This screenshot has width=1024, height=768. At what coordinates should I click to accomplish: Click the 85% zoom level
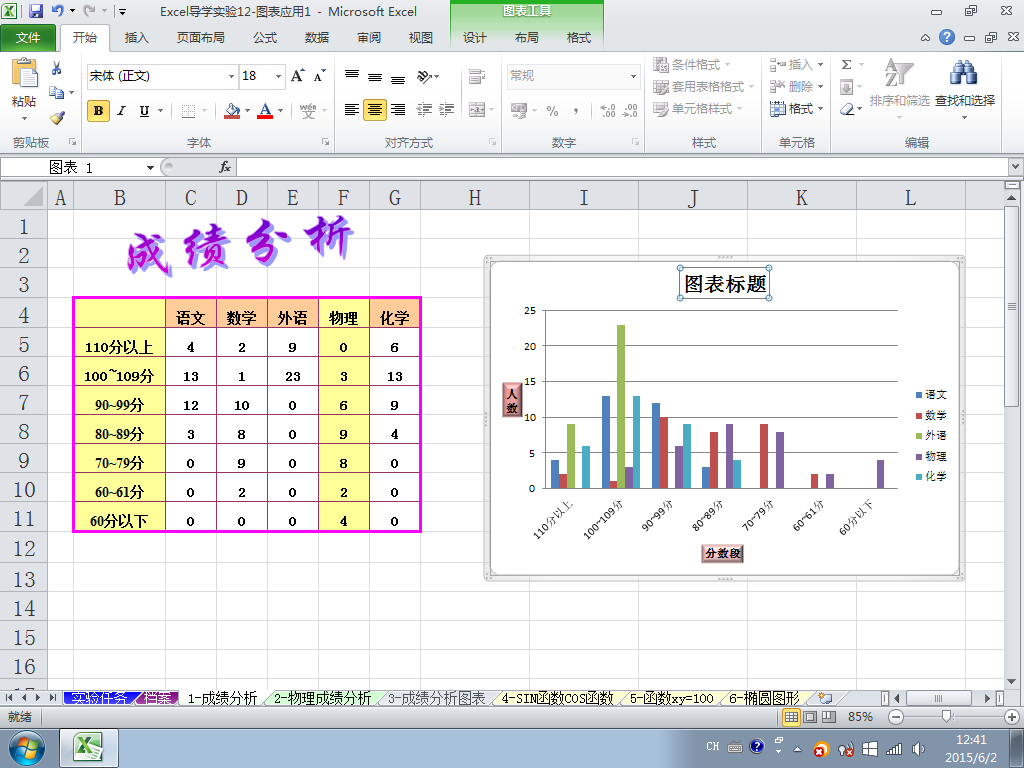(x=860, y=717)
